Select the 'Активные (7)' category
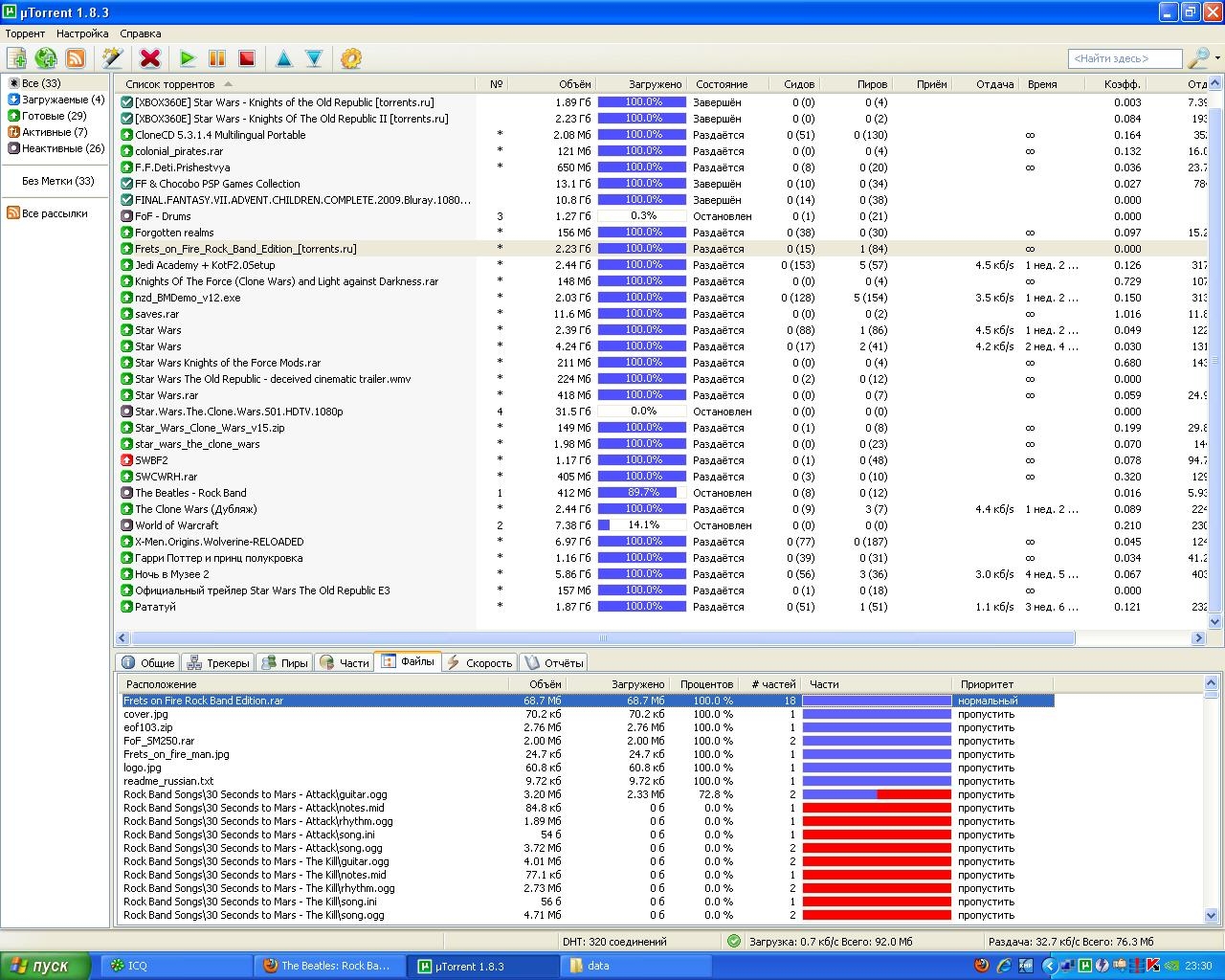Viewport: 1225px width, 980px height. point(47,132)
